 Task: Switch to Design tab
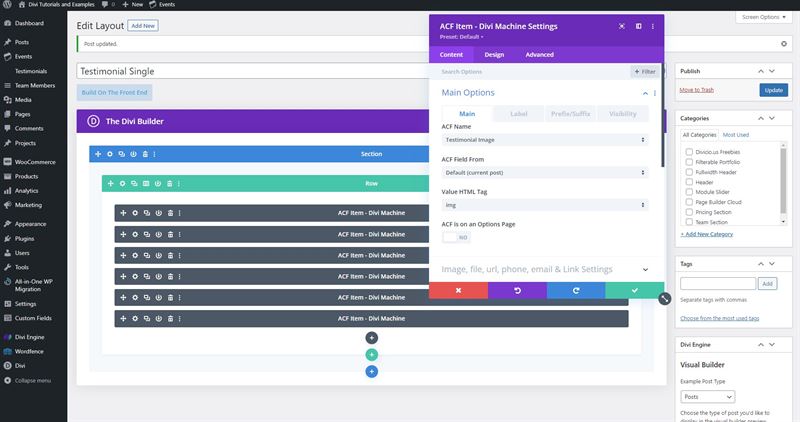[x=494, y=55]
